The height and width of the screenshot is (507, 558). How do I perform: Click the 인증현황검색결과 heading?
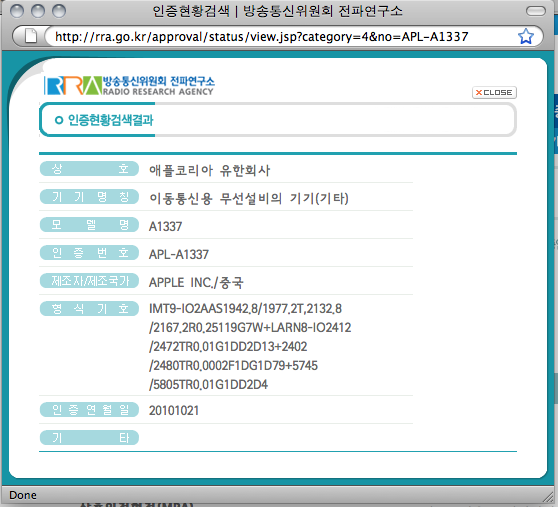(110, 120)
